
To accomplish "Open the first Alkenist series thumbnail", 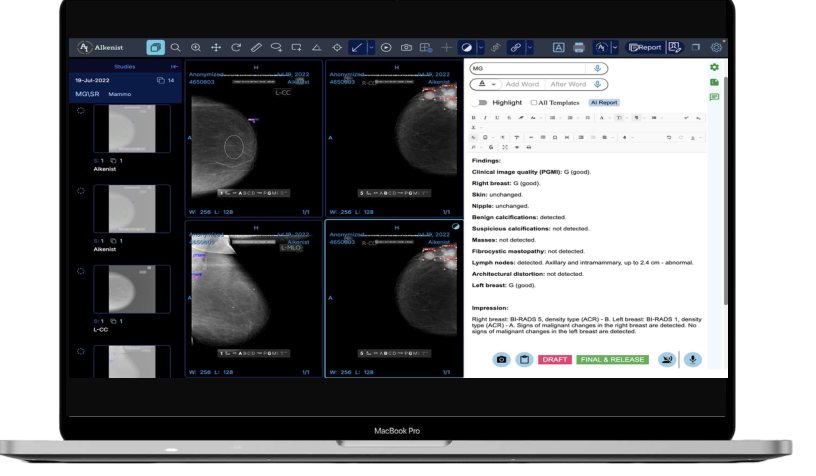I will pyautogui.click(x=132, y=128).
